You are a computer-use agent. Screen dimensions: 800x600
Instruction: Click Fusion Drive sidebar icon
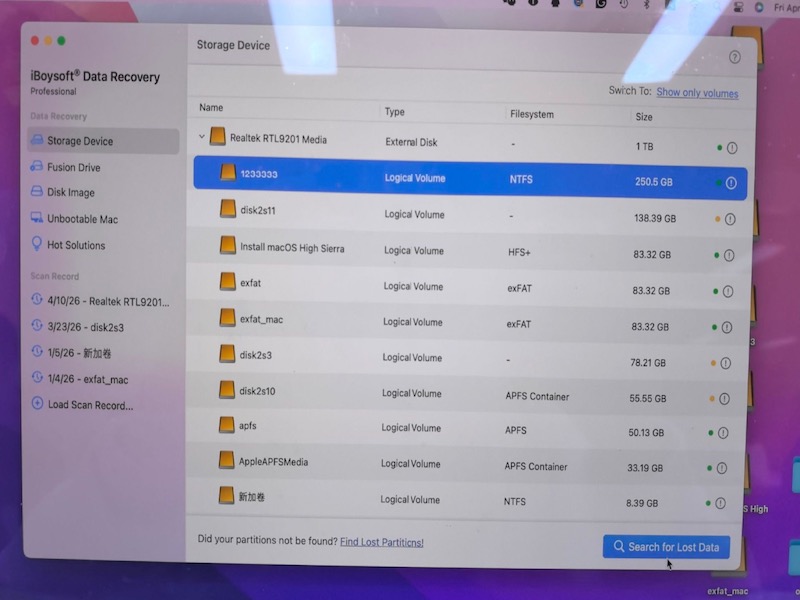(37, 166)
